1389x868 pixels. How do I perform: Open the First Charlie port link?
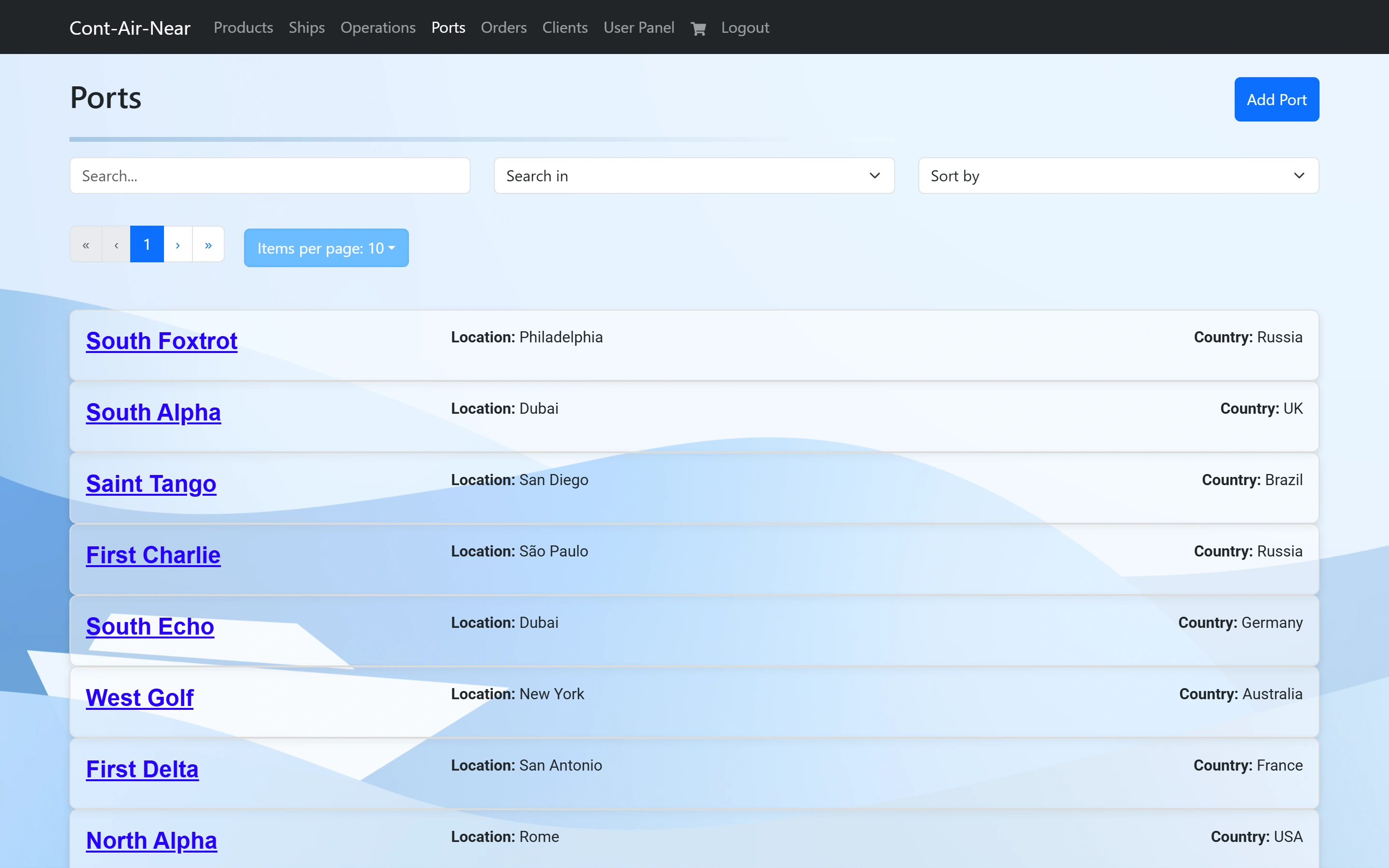[x=153, y=555]
